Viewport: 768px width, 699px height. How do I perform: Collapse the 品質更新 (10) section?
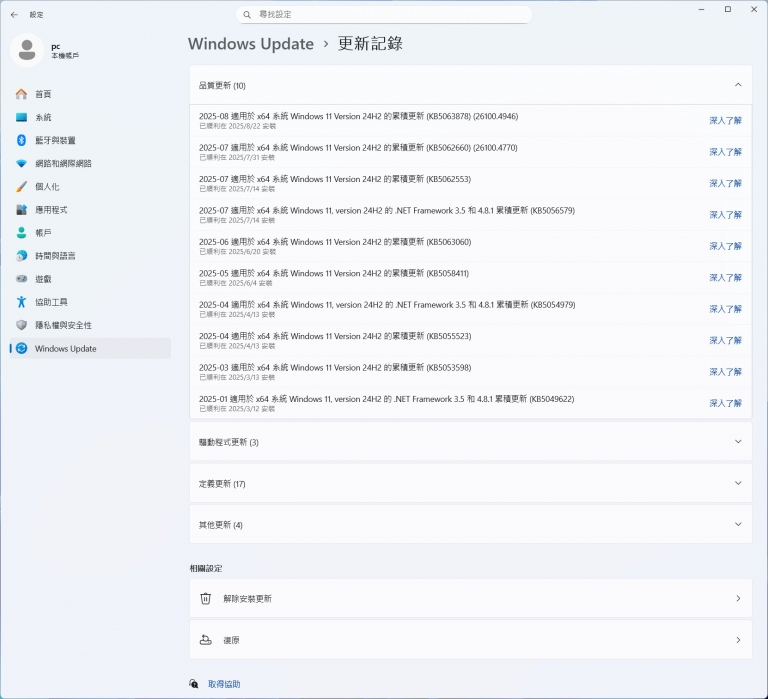coord(738,85)
